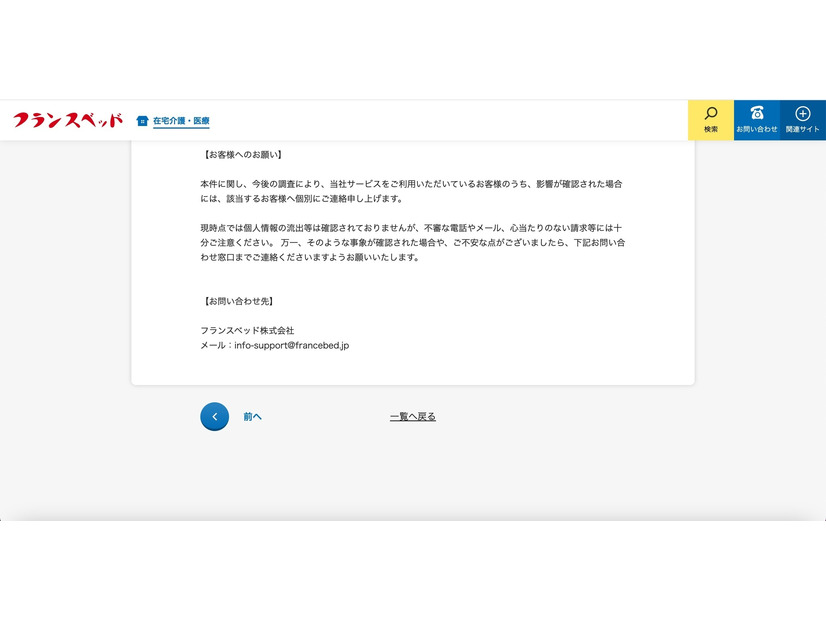Click the 一覧へ戻る link

coord(412,415)
